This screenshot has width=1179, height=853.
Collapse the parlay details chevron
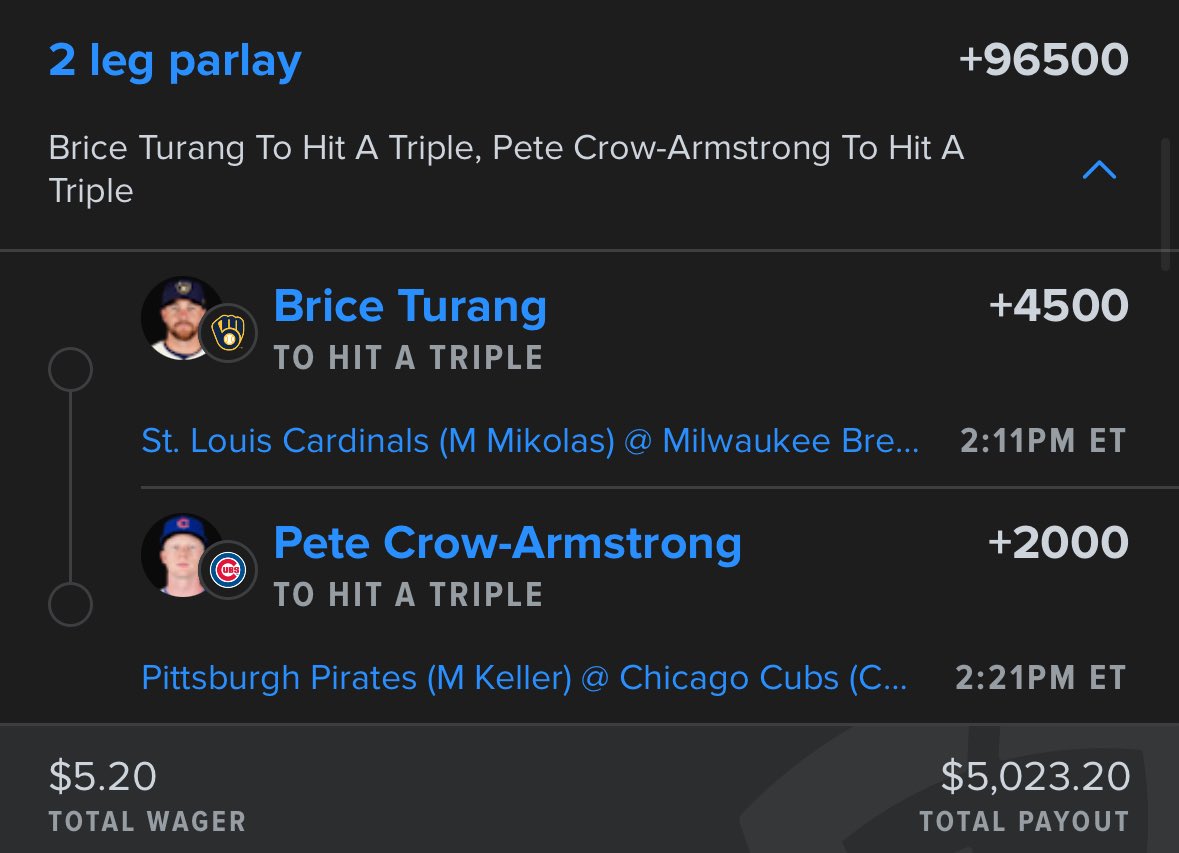coord(1099,171)
